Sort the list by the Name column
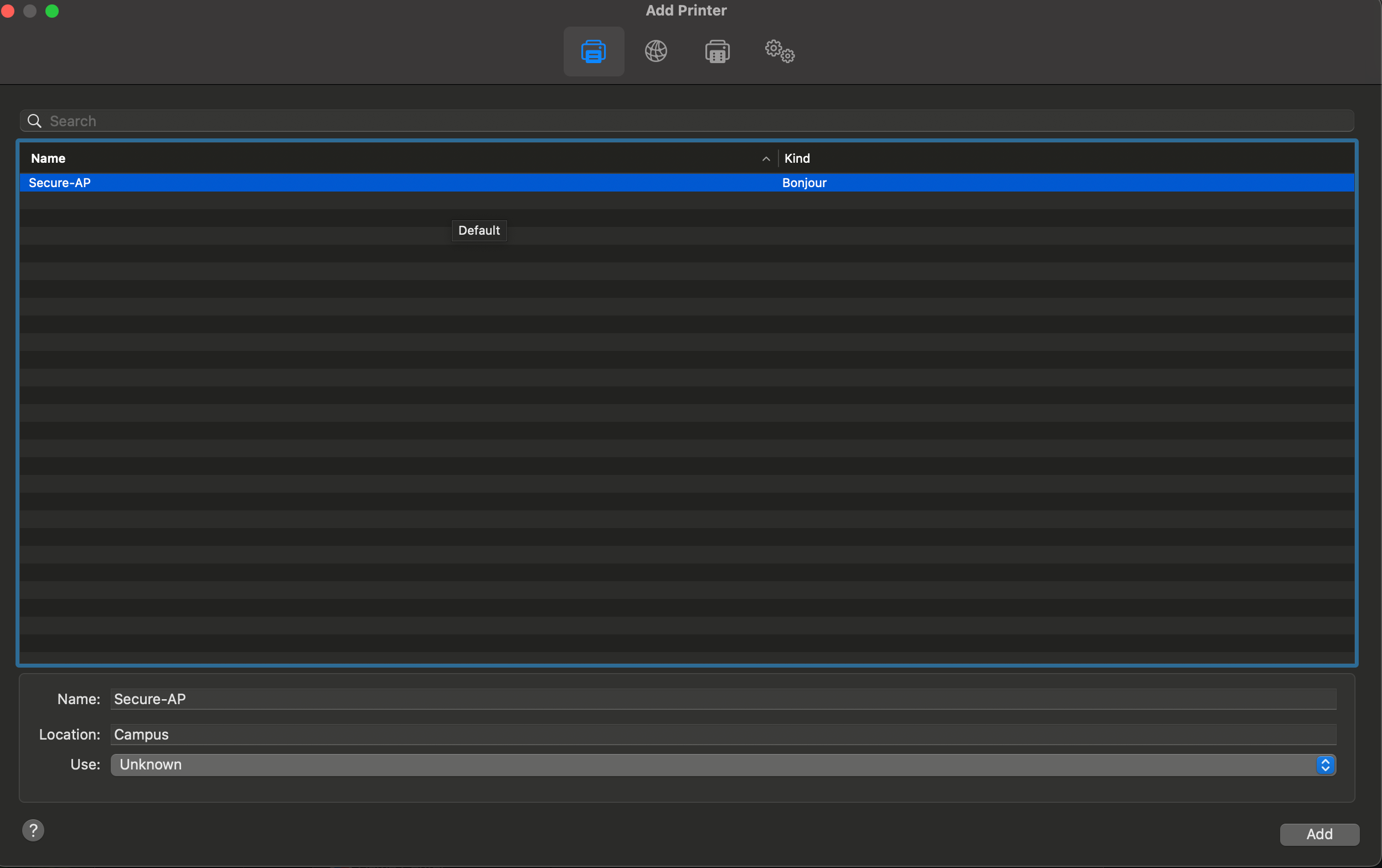This screenshot has width=1382, height=868. (48, 158)
